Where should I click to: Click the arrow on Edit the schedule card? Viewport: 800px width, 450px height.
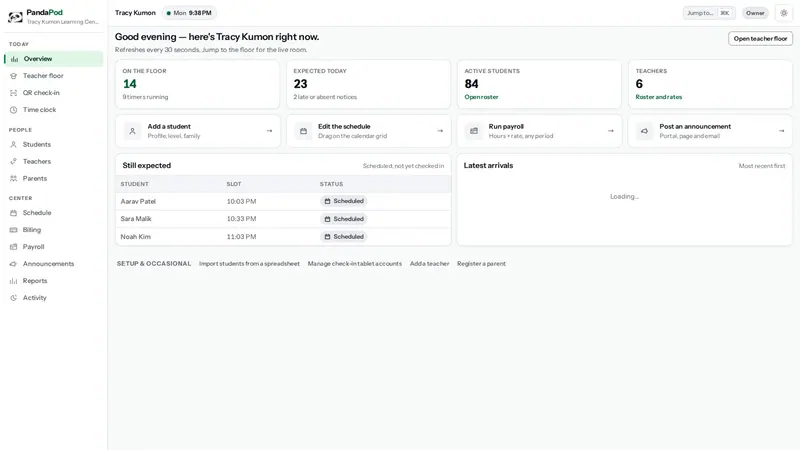pos(440,131)
